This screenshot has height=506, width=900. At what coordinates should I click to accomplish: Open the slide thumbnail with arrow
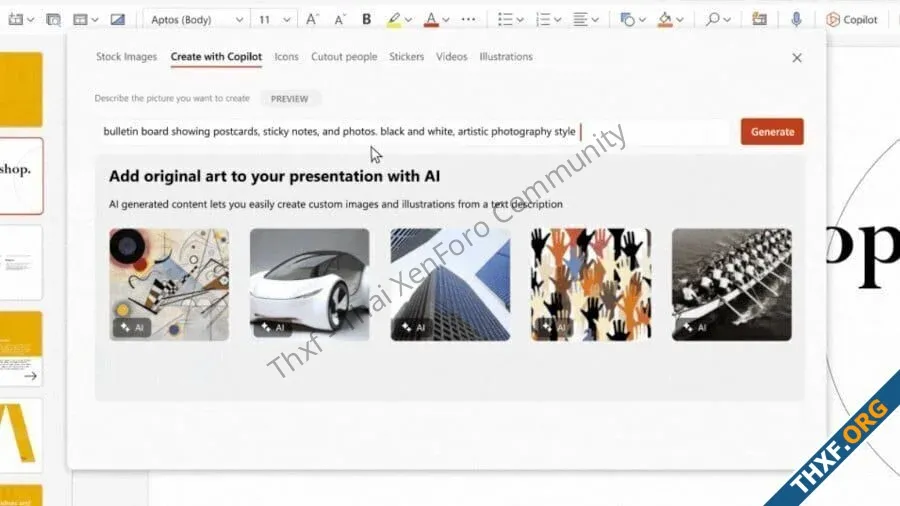(21, 349)
